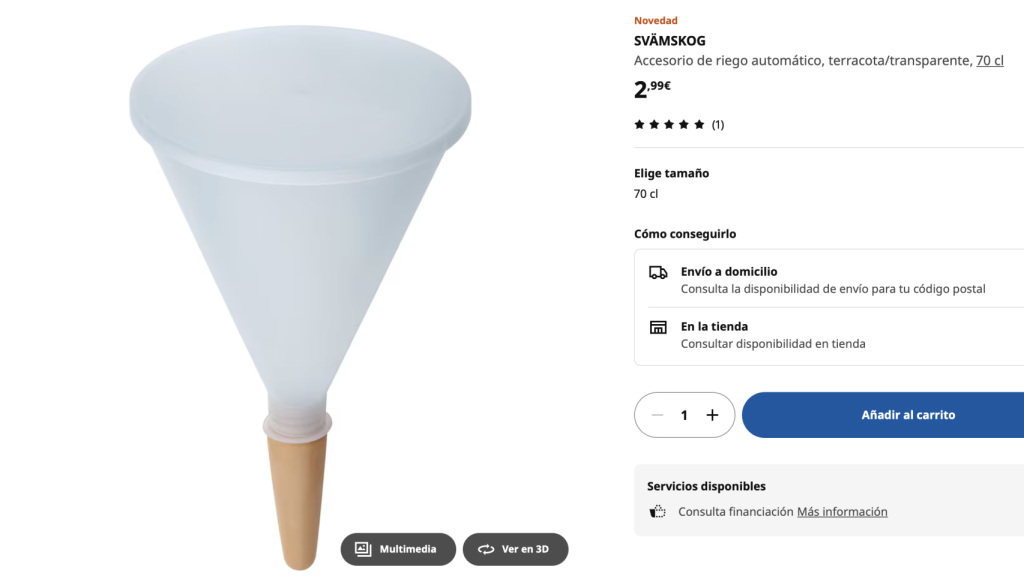This screenshot has width=1024, height=576.
Task: Open the 70 cl size link
Action: [989, 60]
